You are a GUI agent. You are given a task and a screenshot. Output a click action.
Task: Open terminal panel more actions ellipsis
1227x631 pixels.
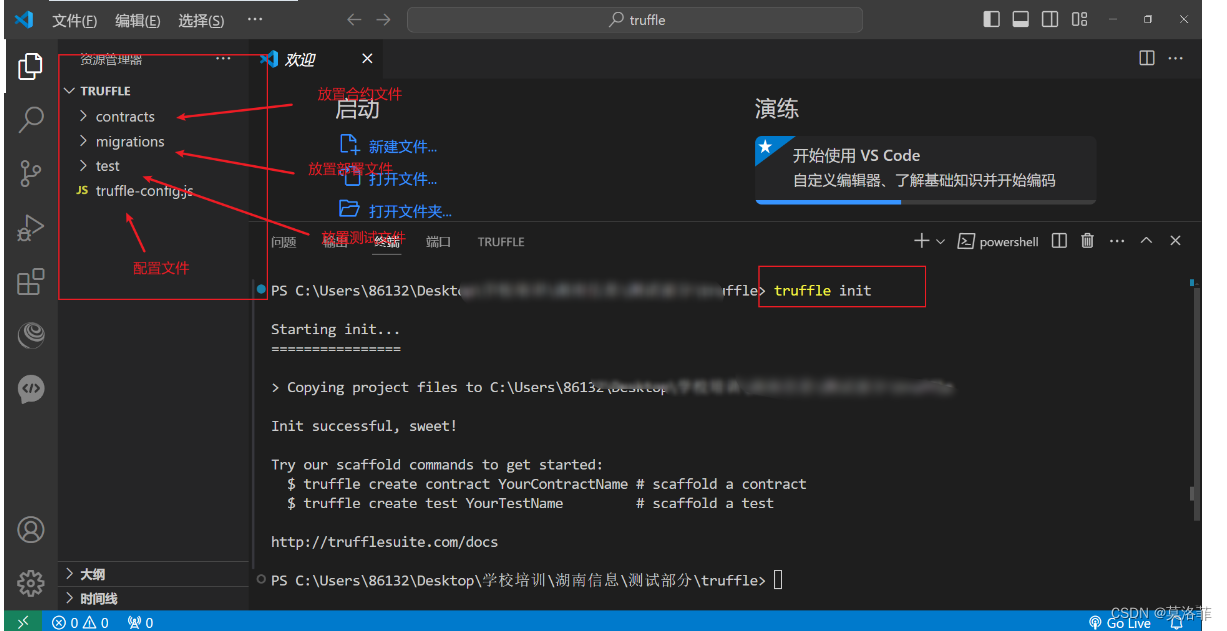pos(1117,241)
